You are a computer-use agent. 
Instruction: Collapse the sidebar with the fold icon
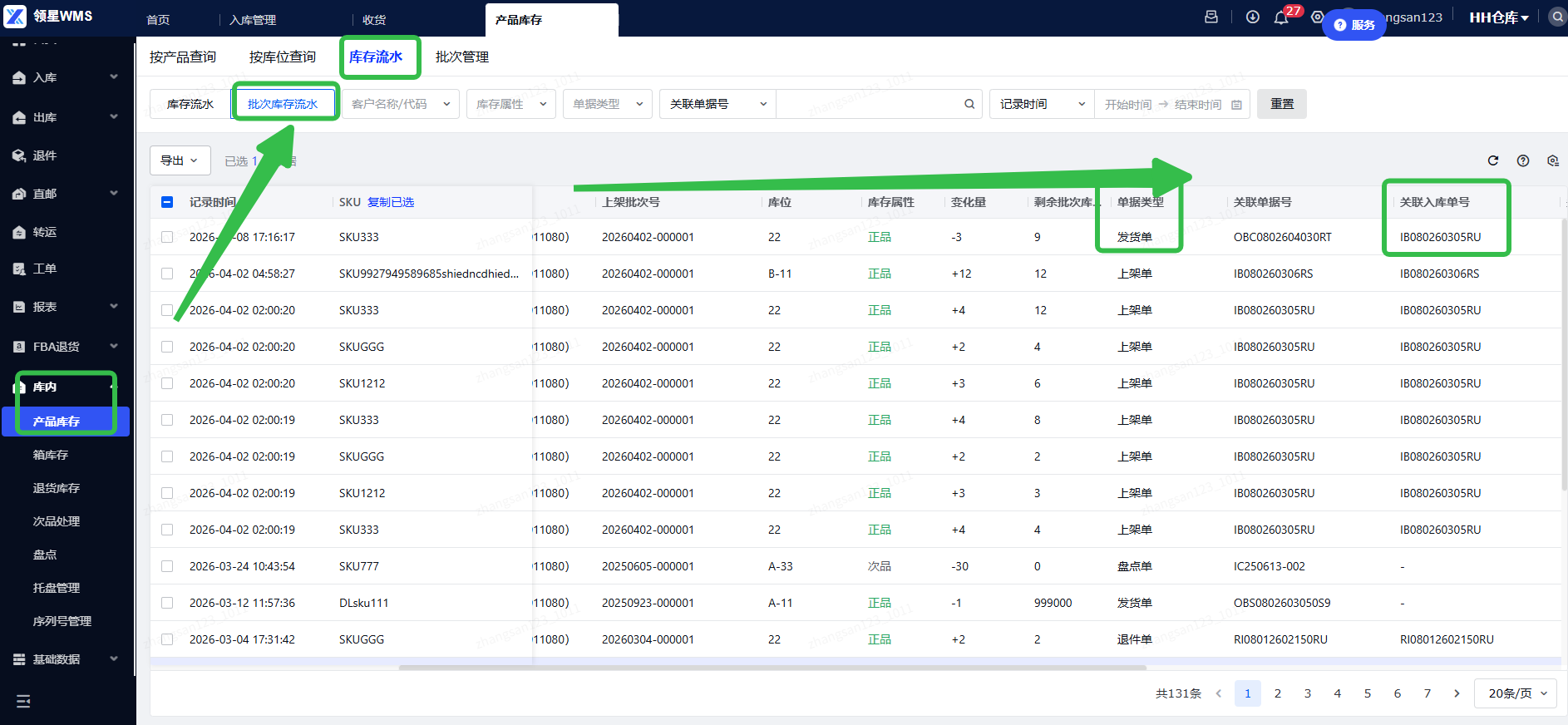(23, 702)
